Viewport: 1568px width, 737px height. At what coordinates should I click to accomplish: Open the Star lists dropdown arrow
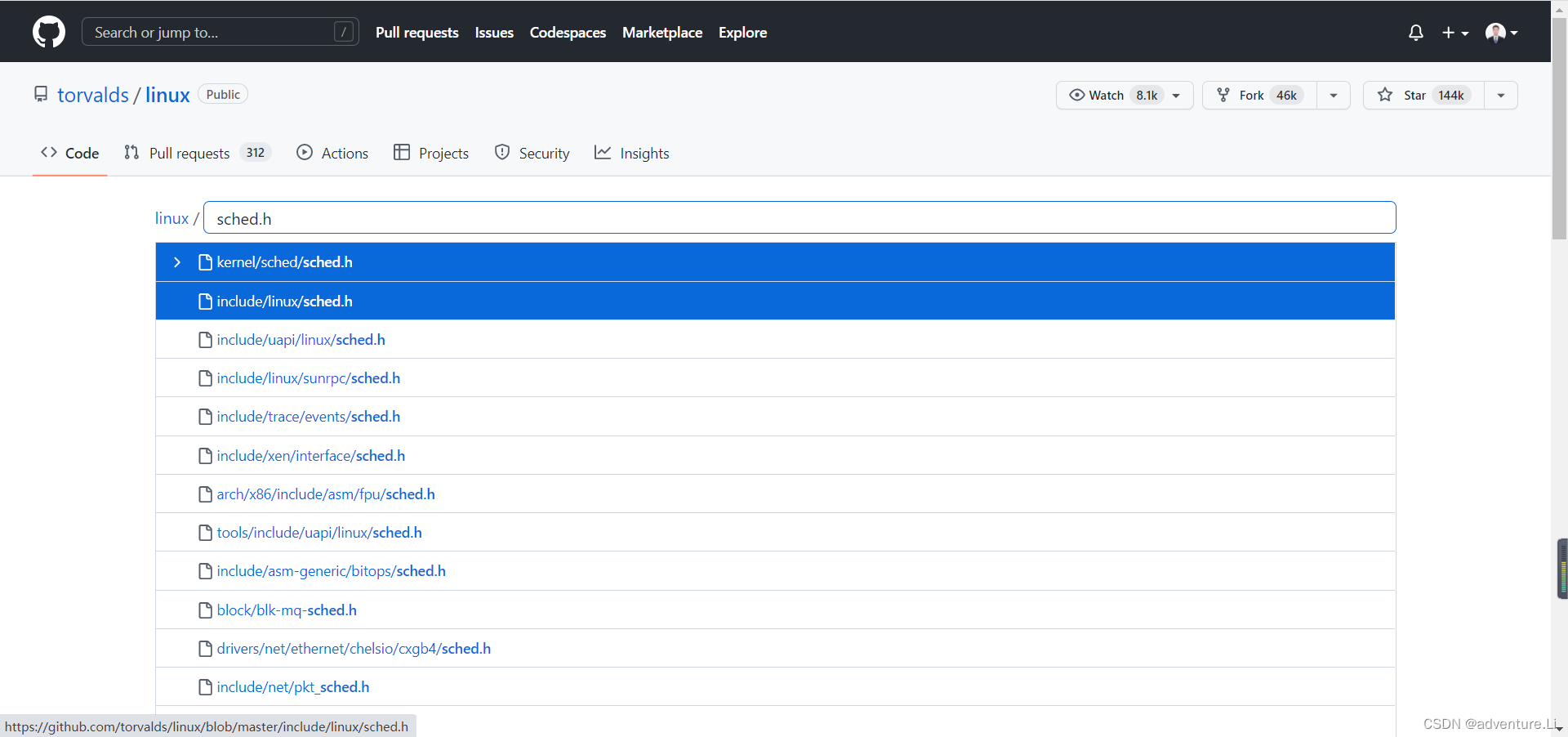click(x=1501, y=96)
